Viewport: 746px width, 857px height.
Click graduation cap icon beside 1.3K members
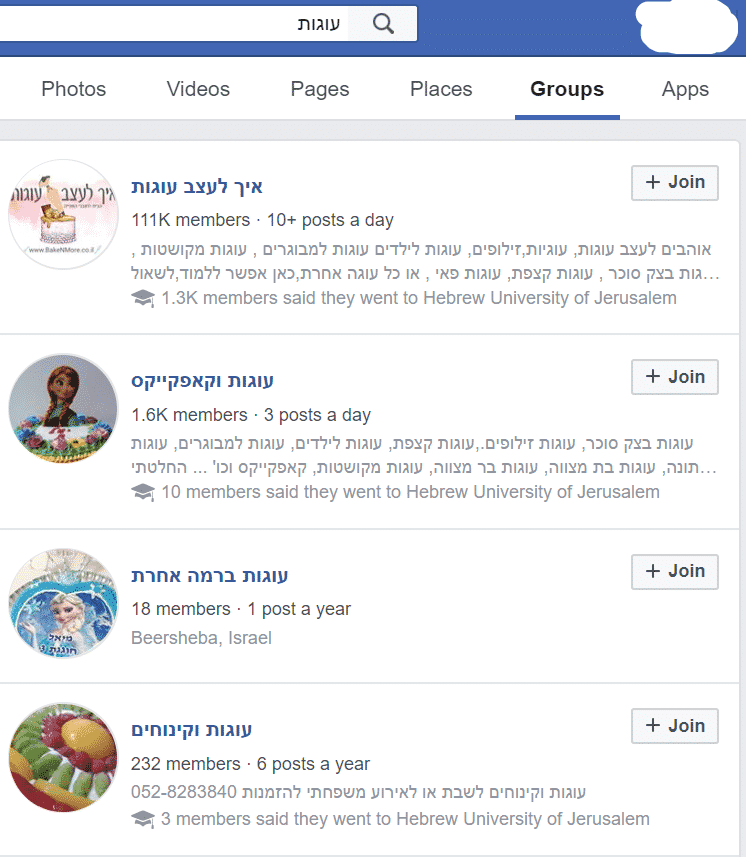[x=143, y=298]
